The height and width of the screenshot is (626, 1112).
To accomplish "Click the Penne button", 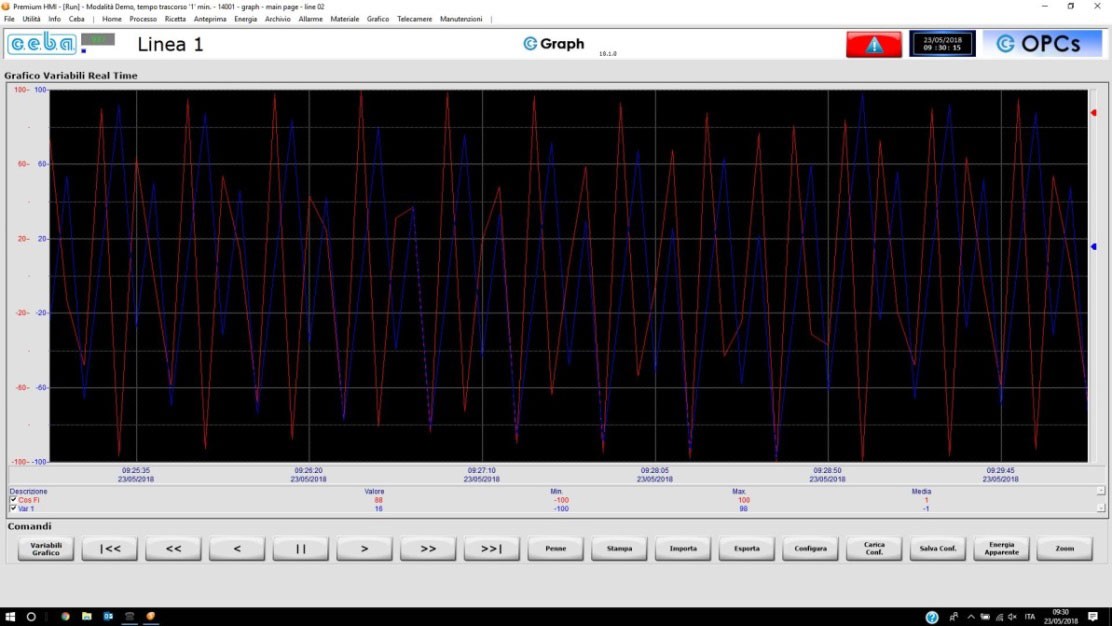I will (x=555, y=549).
